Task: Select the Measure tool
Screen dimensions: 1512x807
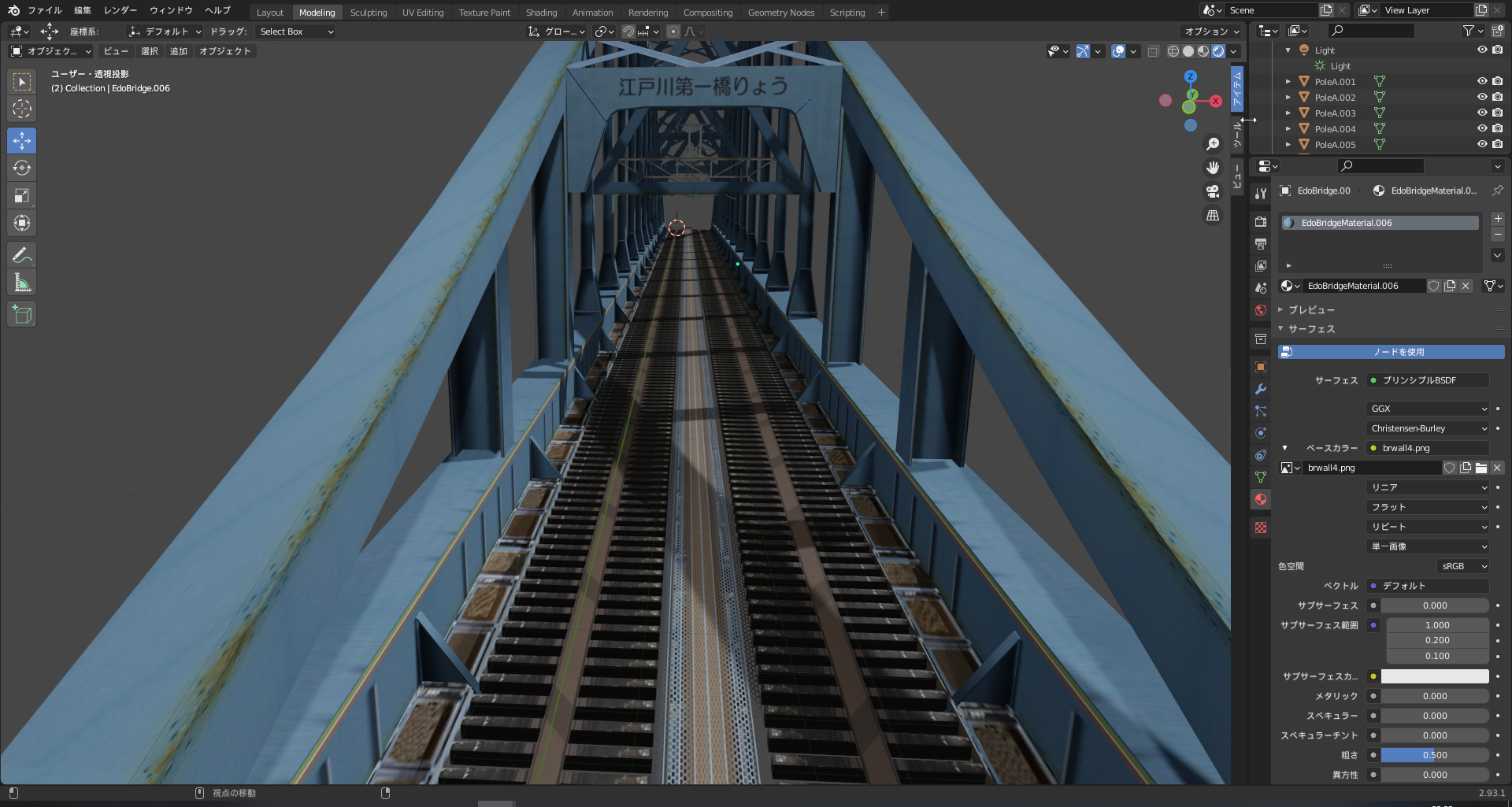Action: [22, 283]
